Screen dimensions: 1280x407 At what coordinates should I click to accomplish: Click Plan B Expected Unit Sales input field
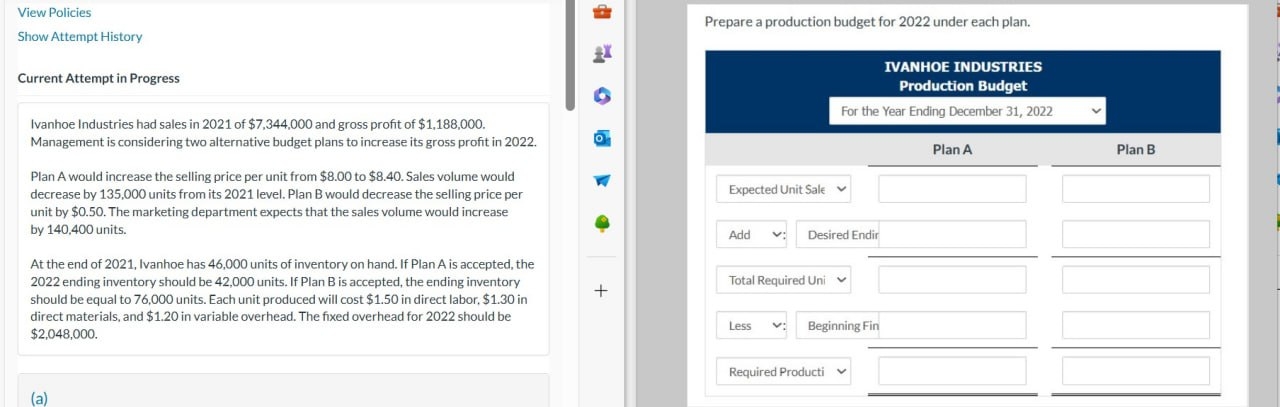pos(1136,189)
